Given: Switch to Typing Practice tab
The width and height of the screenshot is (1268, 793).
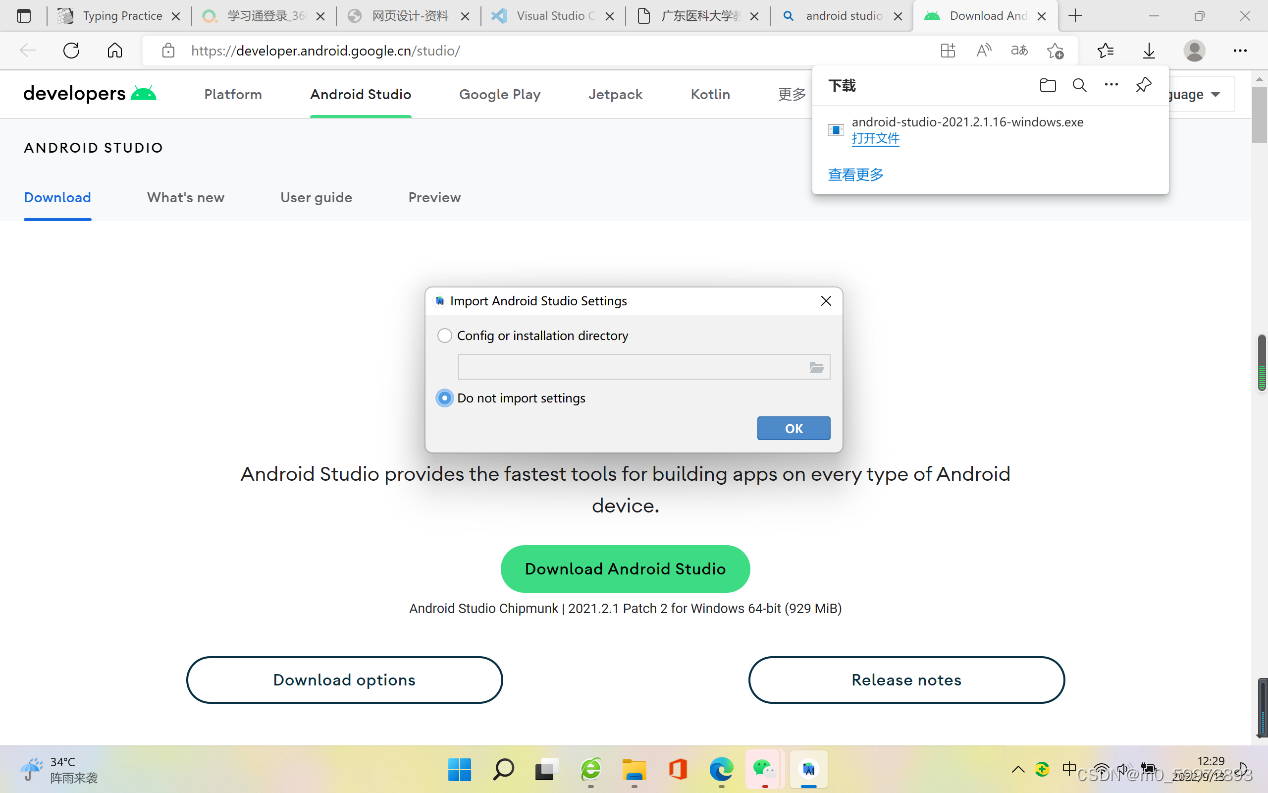Looking at the screenshot, I should click(120, 16).
